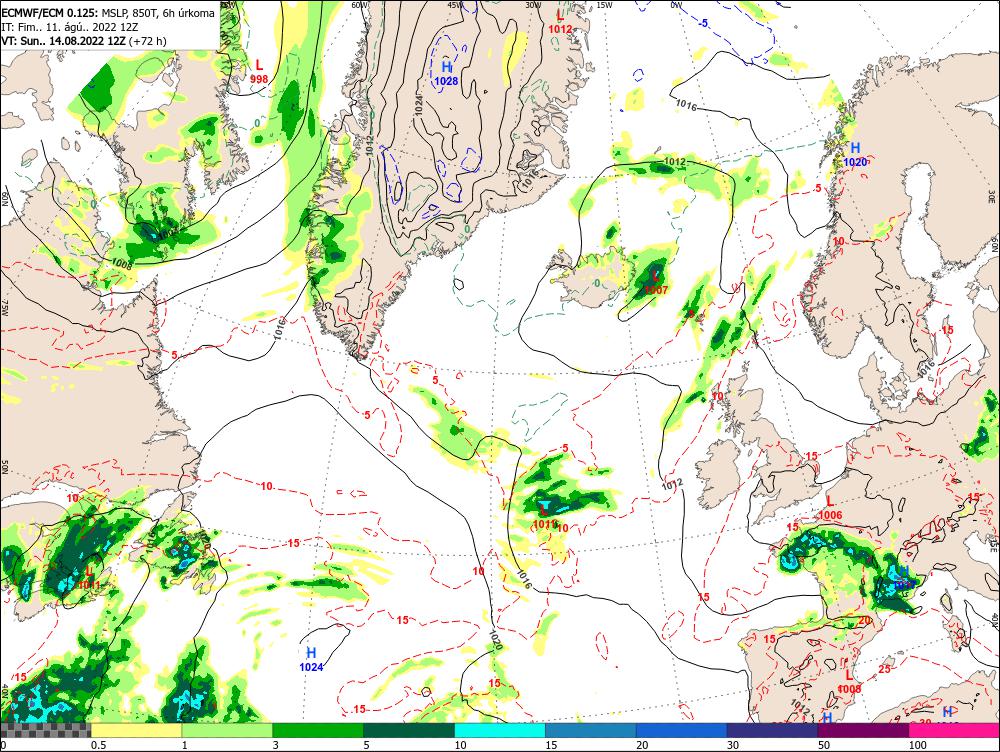Screen dimensions: 1000x752
Task: Select the magenta above-100 mm legend swatch
Action: click(954, 730)
